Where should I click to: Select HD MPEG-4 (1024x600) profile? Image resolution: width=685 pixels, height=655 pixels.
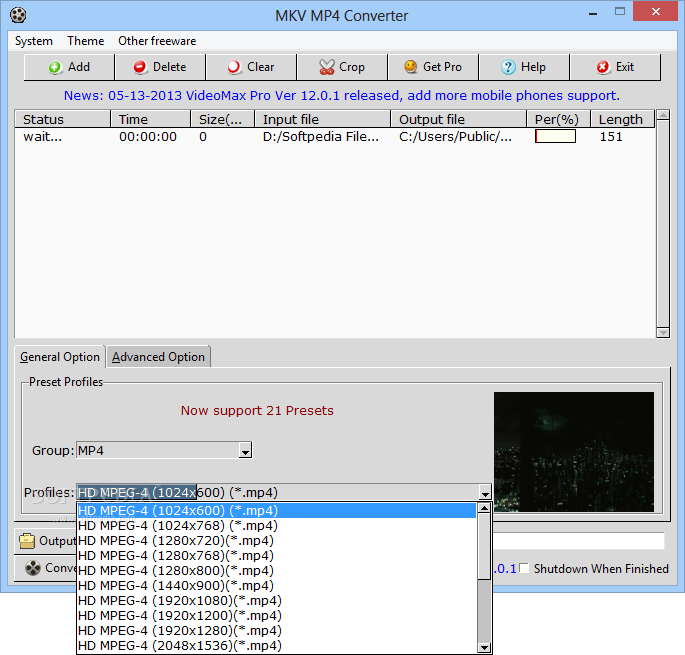pos(277,511)
